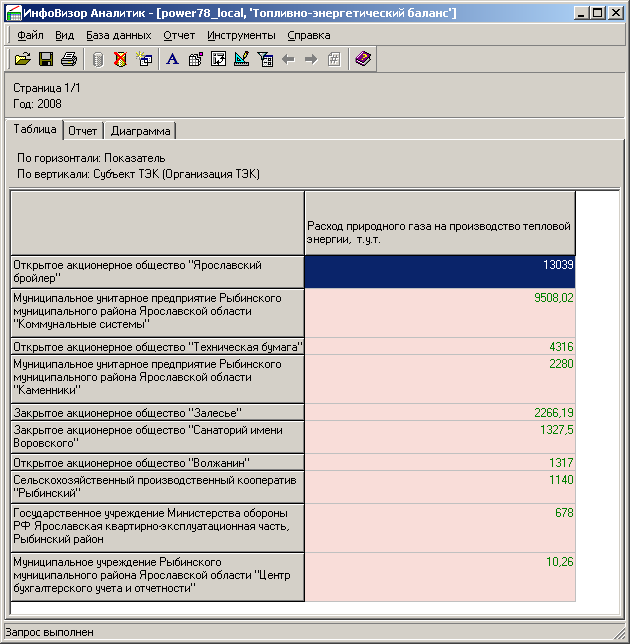The image size is (630, 644).
Task: Click row header "Залесье"
Action: (x=158, y=412)
